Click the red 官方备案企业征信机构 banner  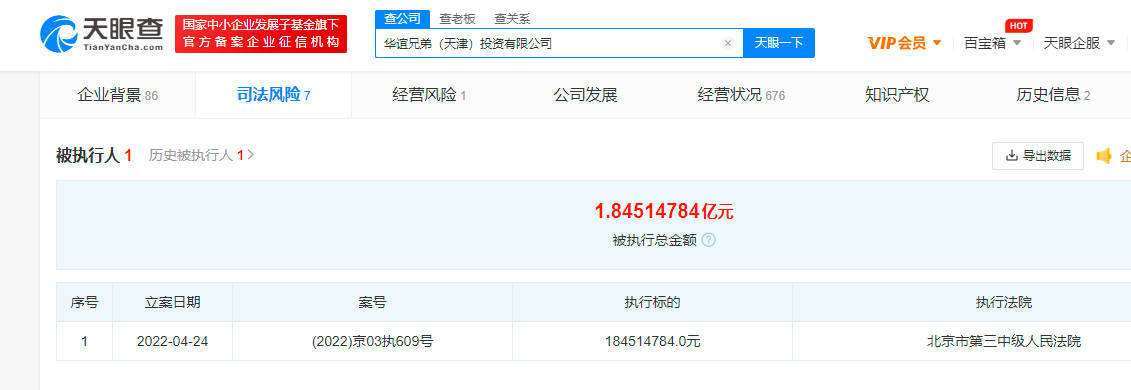(x=261, y=34)
